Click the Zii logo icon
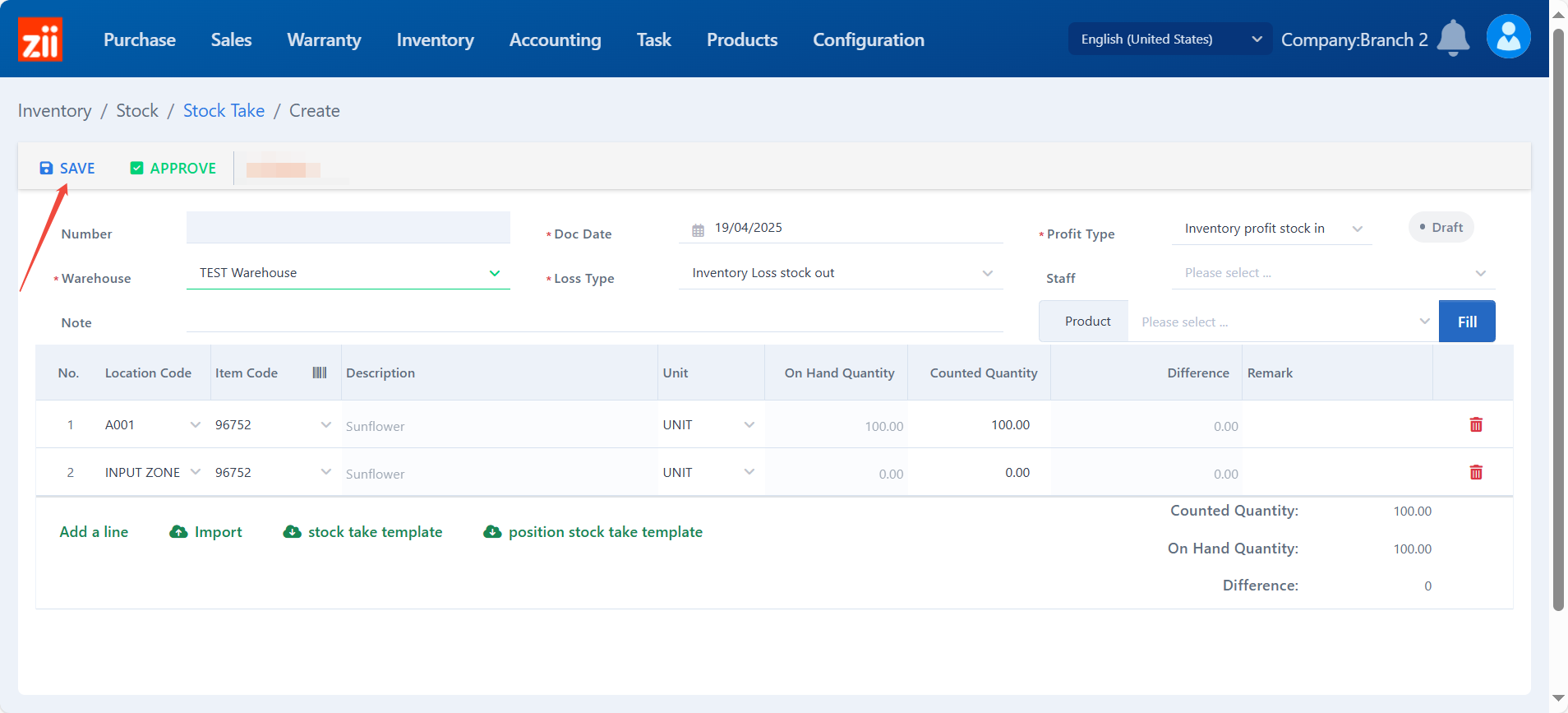 click(x=40, y=39)
